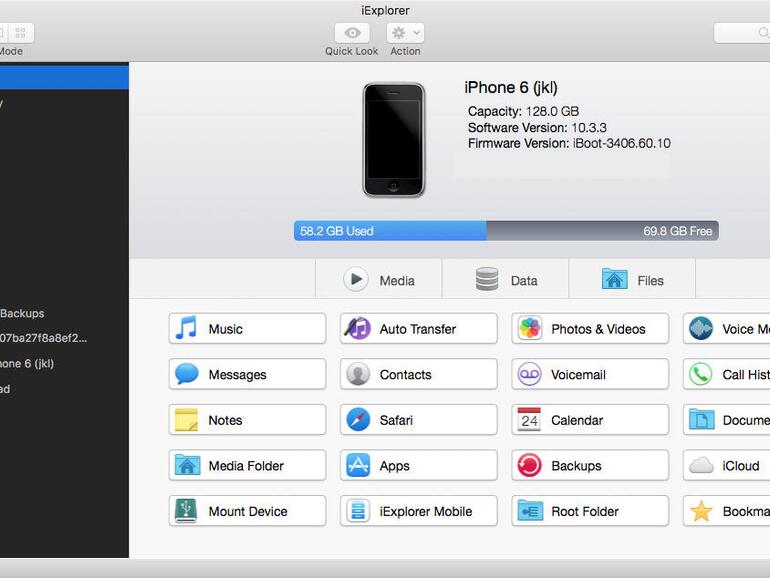Open the Action gear dropdown
Viewport: 770px width, 578px height.
pos(405,33)
